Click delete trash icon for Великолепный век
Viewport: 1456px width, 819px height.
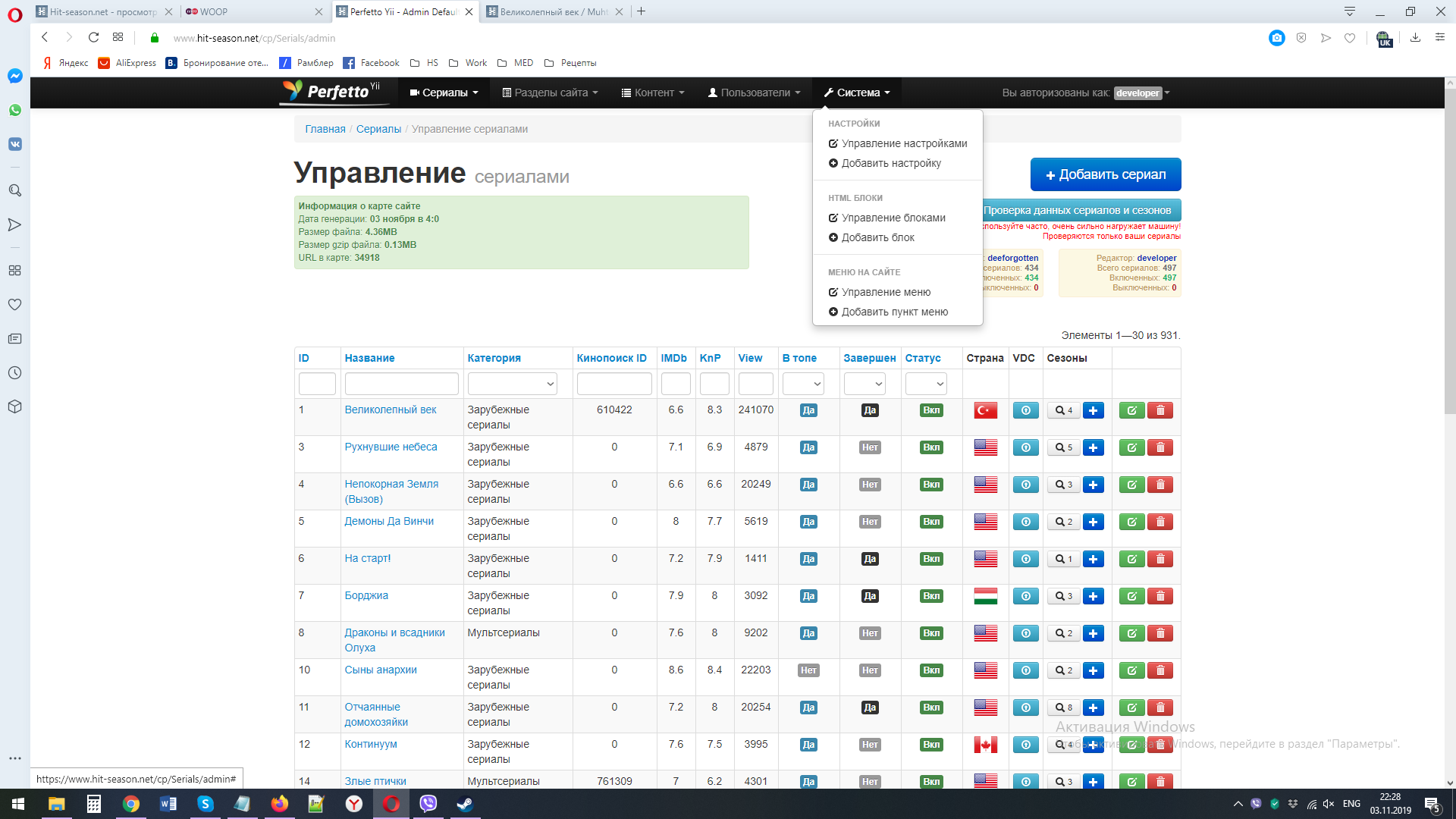point(1160,410)
